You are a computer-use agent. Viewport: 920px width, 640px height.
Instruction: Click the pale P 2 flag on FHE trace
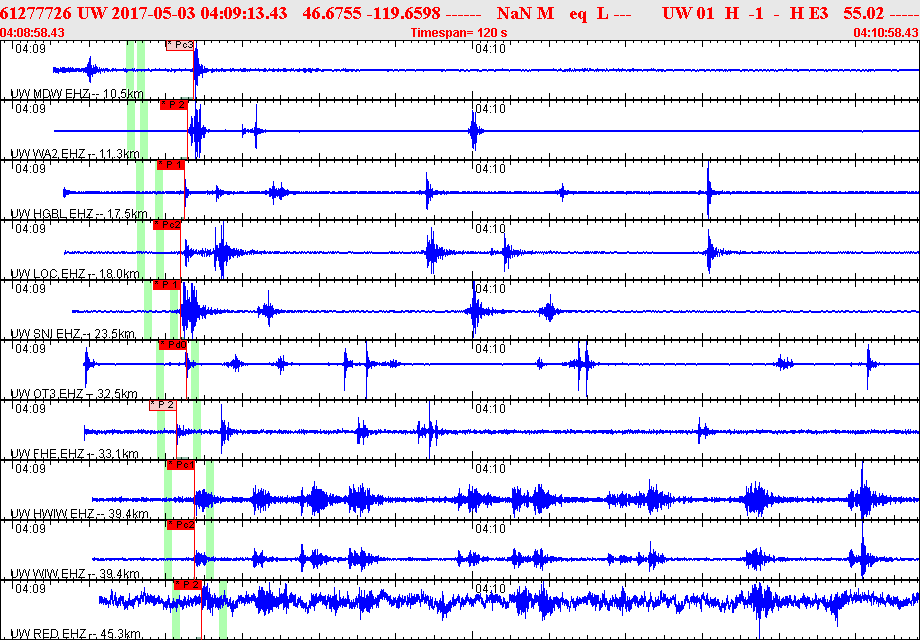(163, 405)
